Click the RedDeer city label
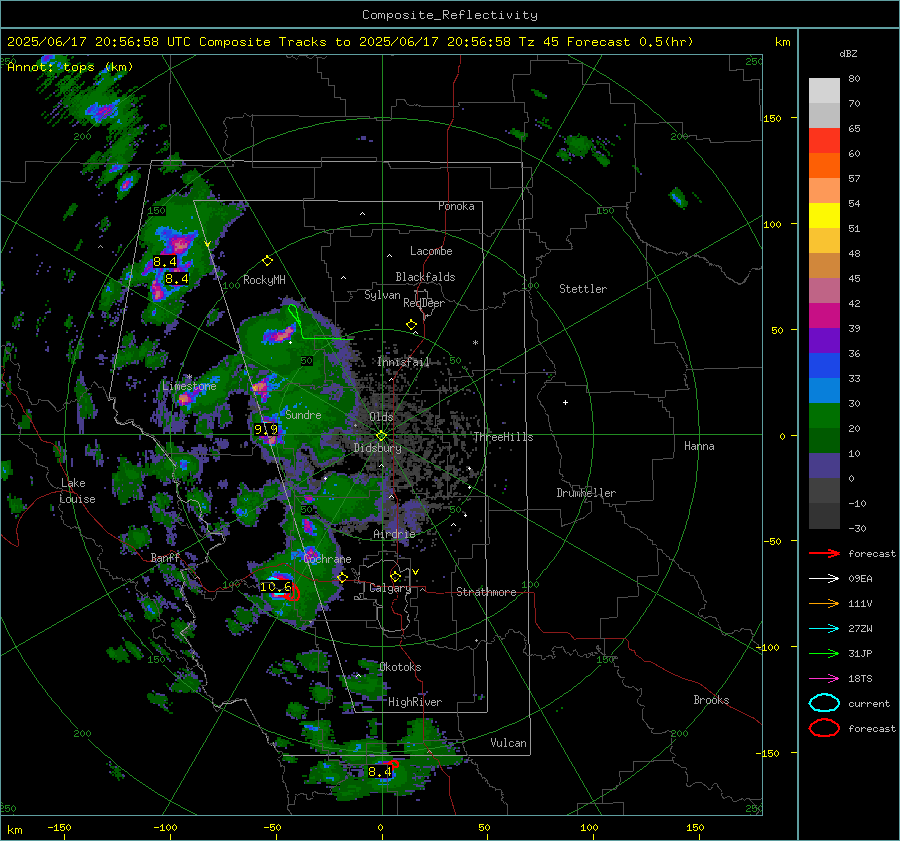 (424, 303)
